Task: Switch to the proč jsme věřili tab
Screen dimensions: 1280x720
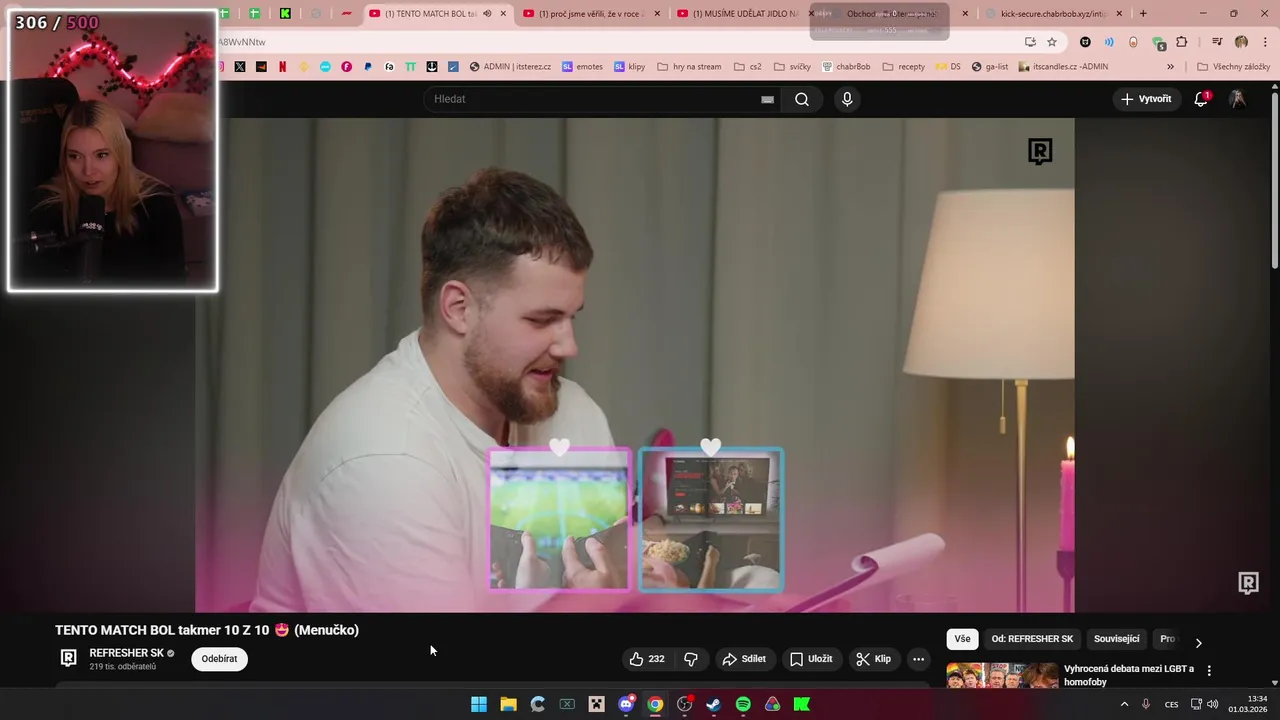Action: click(x=590, y=13)
